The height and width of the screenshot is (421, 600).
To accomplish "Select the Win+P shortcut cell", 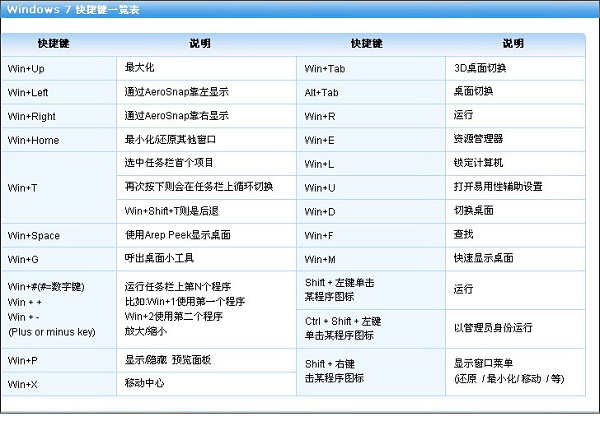I will (x=23, y=360).
